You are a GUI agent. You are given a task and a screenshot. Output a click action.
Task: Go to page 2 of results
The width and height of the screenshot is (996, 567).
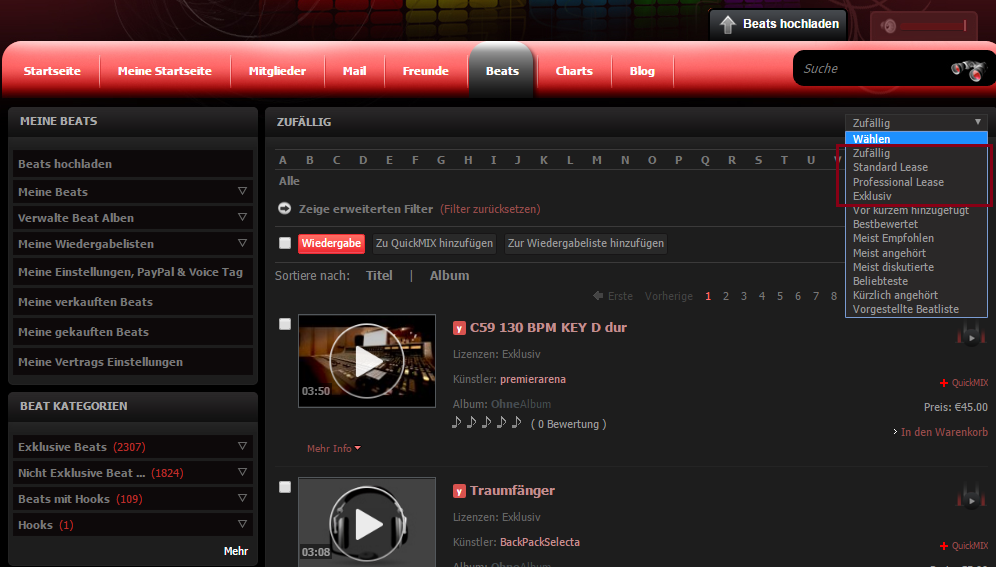tap(725, 296)
